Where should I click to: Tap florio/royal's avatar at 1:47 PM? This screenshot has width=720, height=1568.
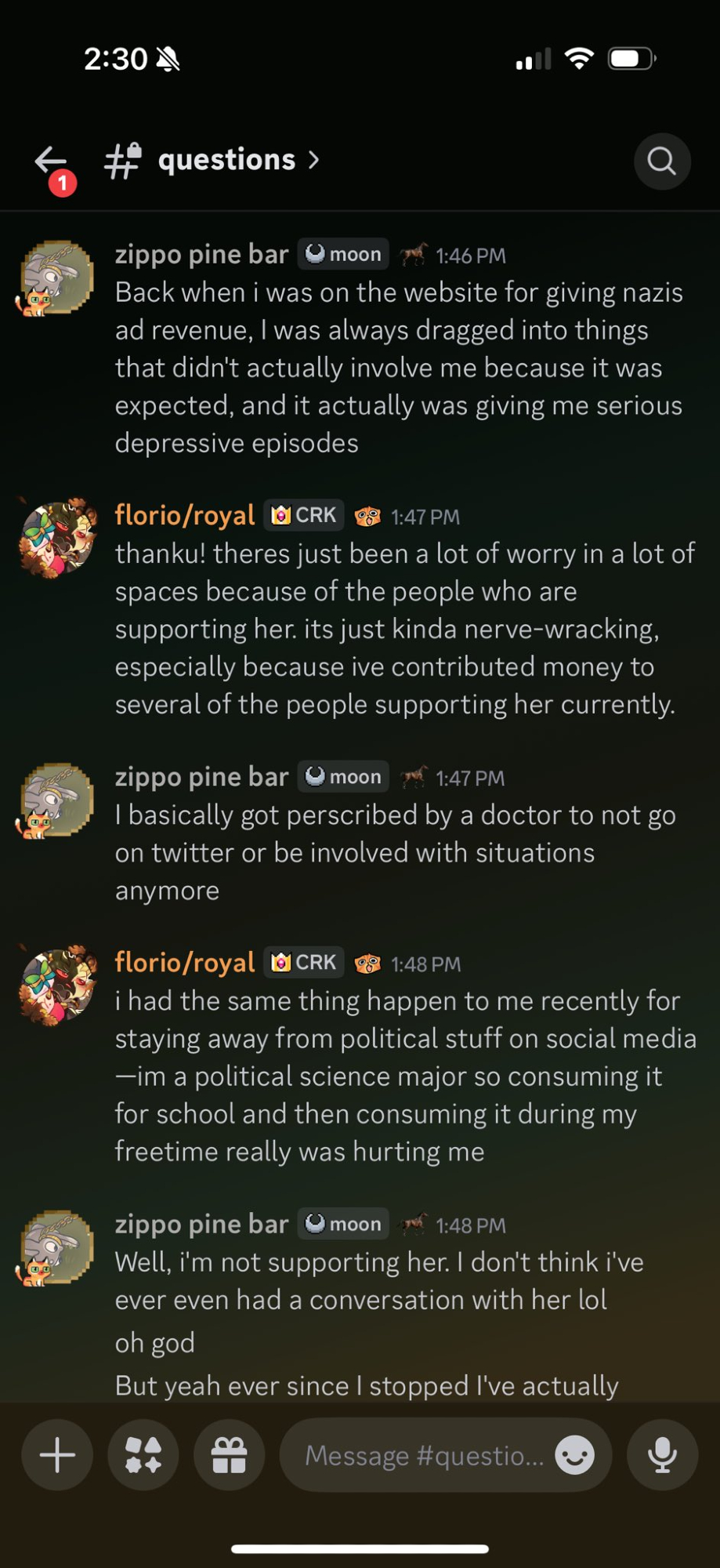click(x=57, y=538)
